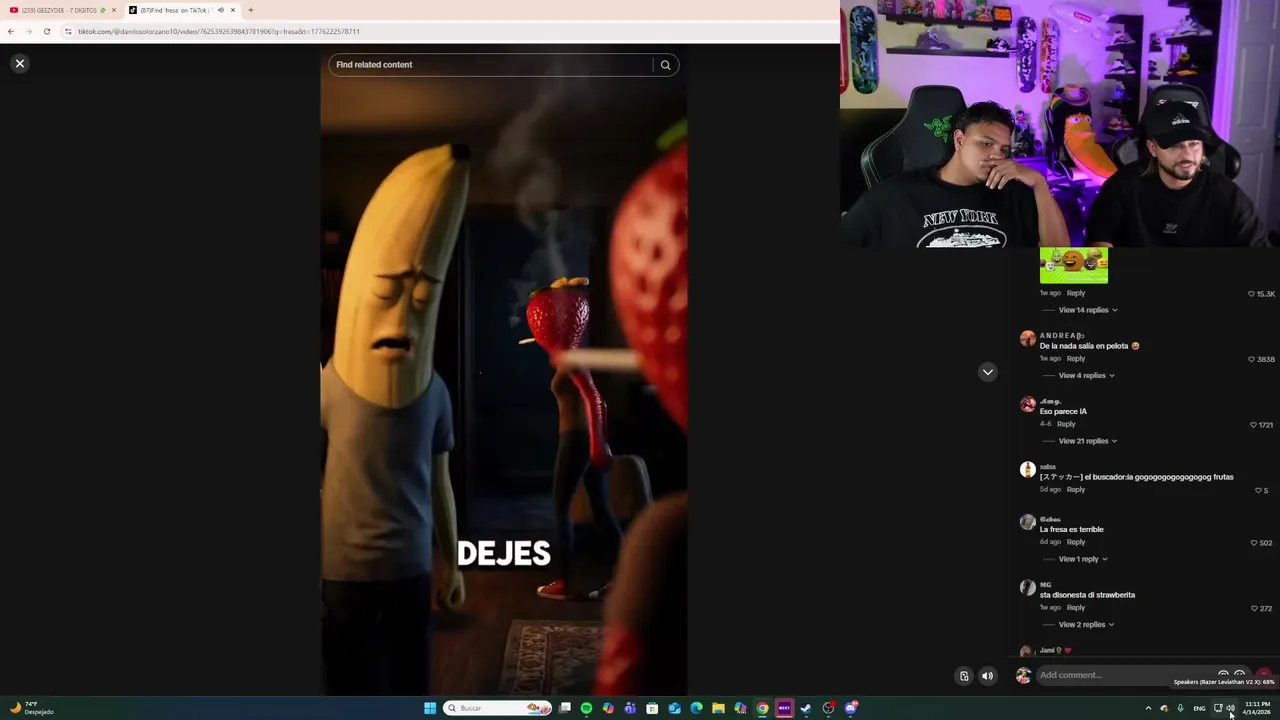1280x720 pixels.
Task: Open Microsoft Edge from the taskbar
Action: [x=696, y=708]
